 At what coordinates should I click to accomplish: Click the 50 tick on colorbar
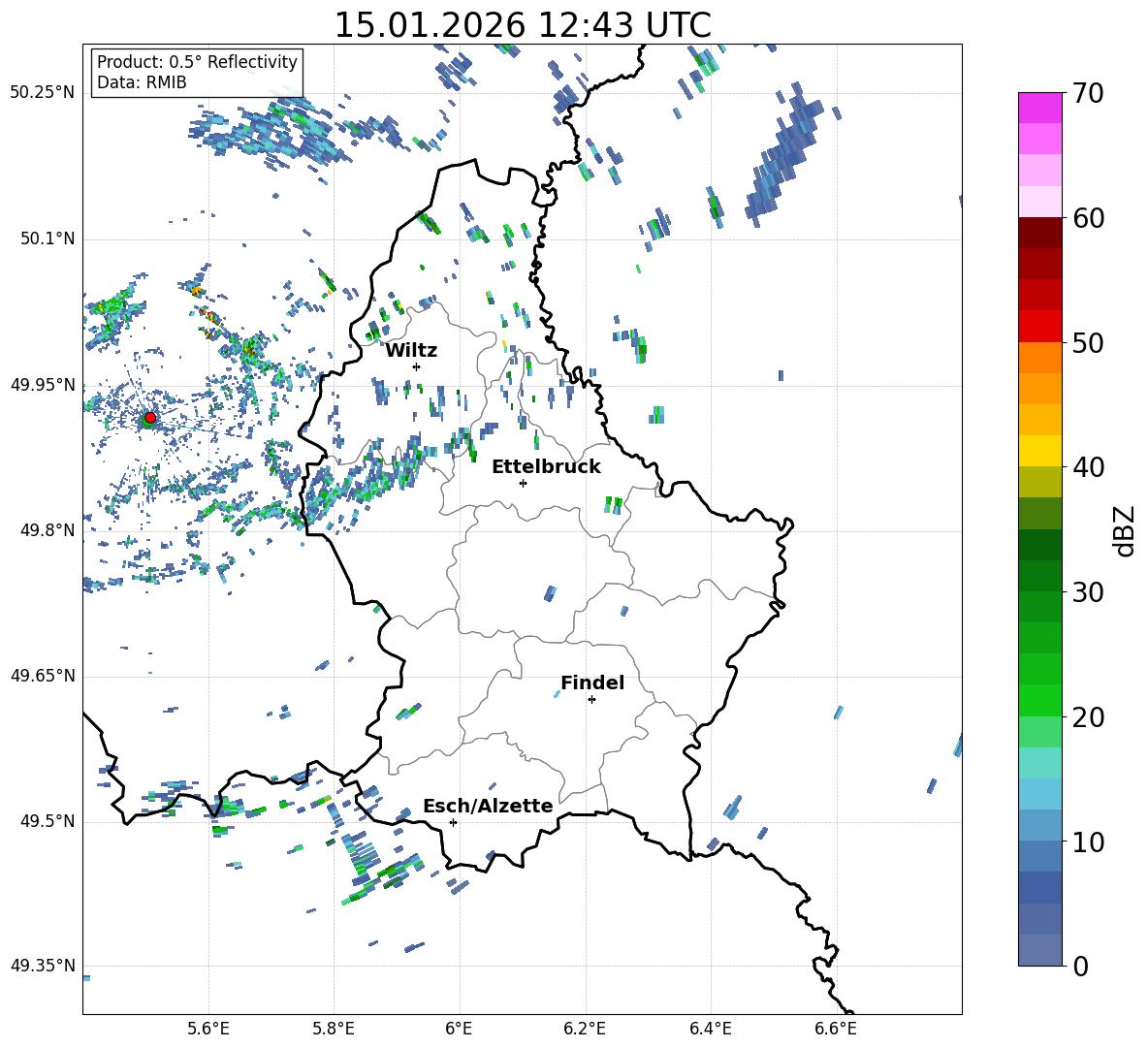click(1088, 343)
